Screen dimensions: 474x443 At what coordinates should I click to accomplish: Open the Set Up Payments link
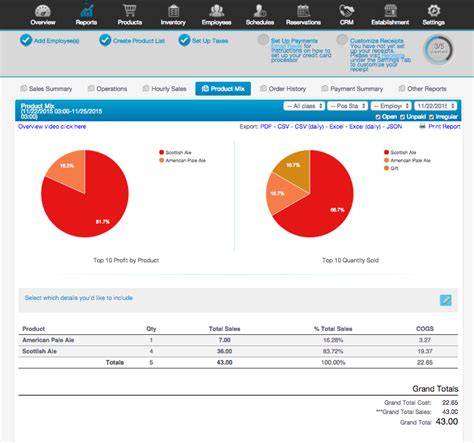pyautogui.click(x=294, y=41)
